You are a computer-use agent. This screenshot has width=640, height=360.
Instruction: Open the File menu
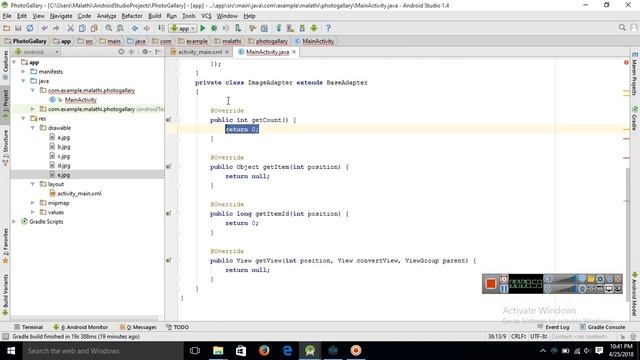(x=7, y=16)
